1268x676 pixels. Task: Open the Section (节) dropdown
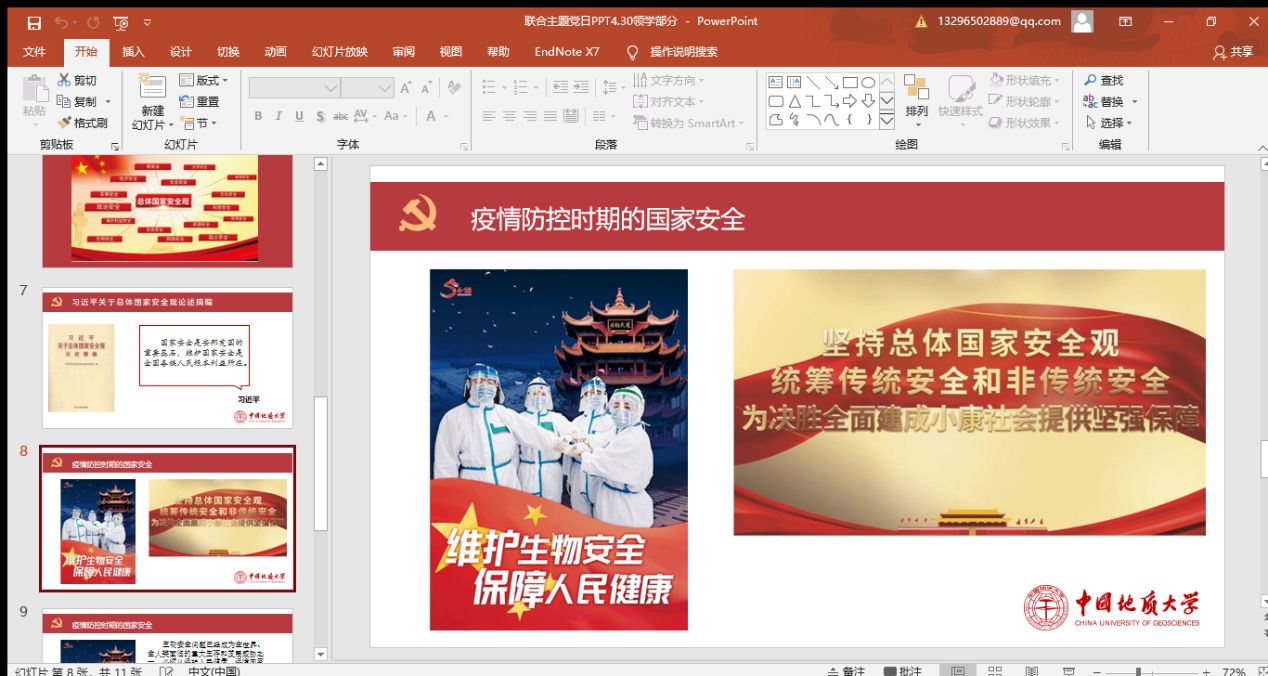(197, 123)
